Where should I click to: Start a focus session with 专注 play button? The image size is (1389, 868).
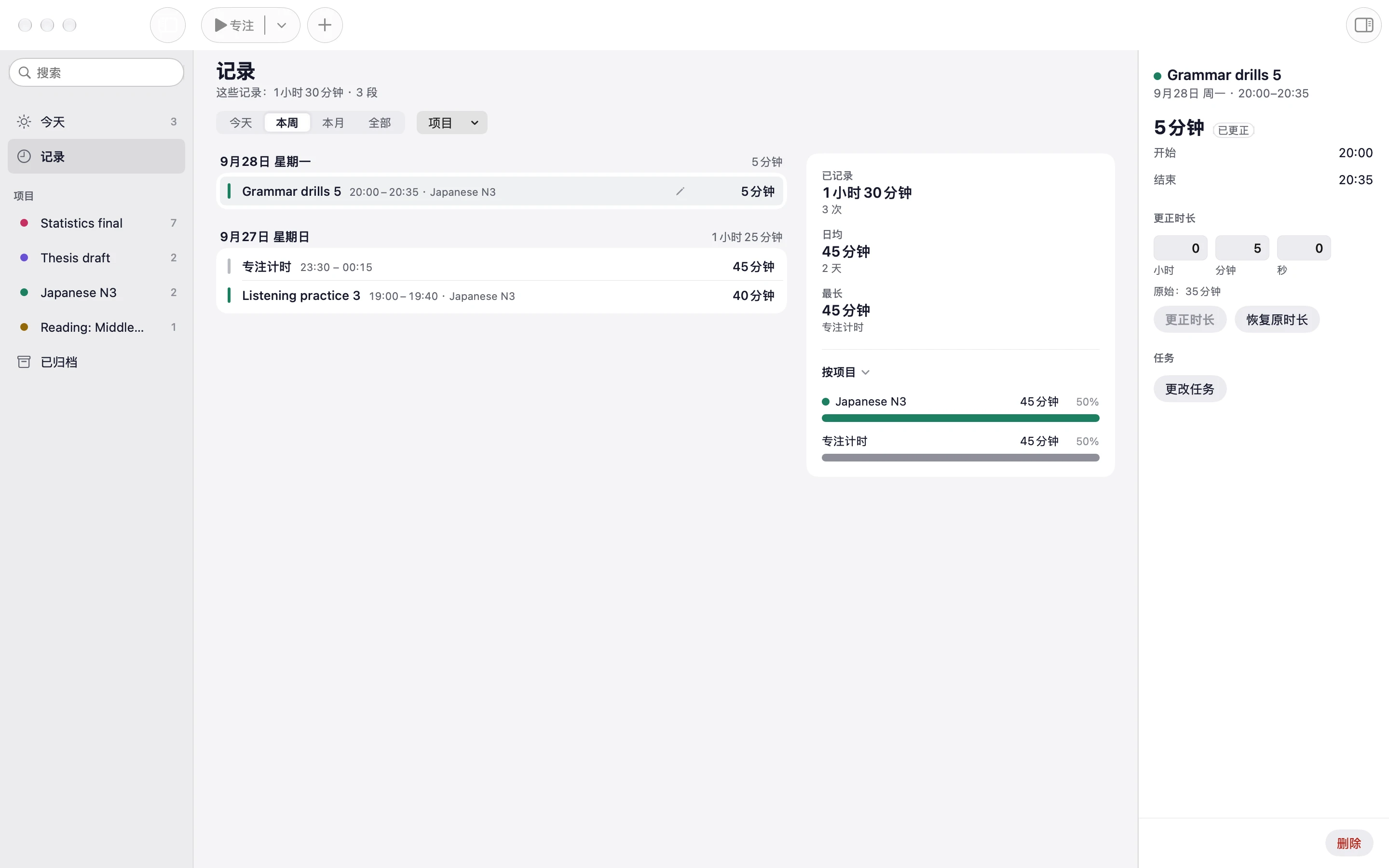pos(233,25)
